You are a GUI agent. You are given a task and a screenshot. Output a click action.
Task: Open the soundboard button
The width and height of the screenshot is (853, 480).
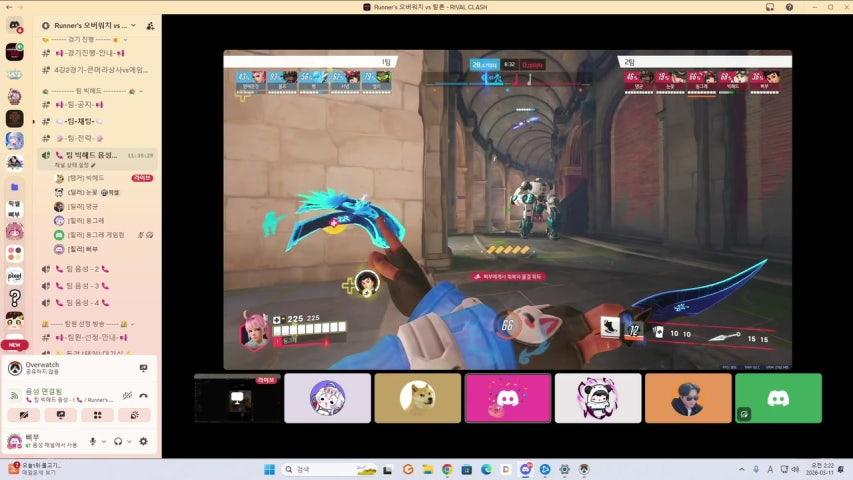(134, 415)
